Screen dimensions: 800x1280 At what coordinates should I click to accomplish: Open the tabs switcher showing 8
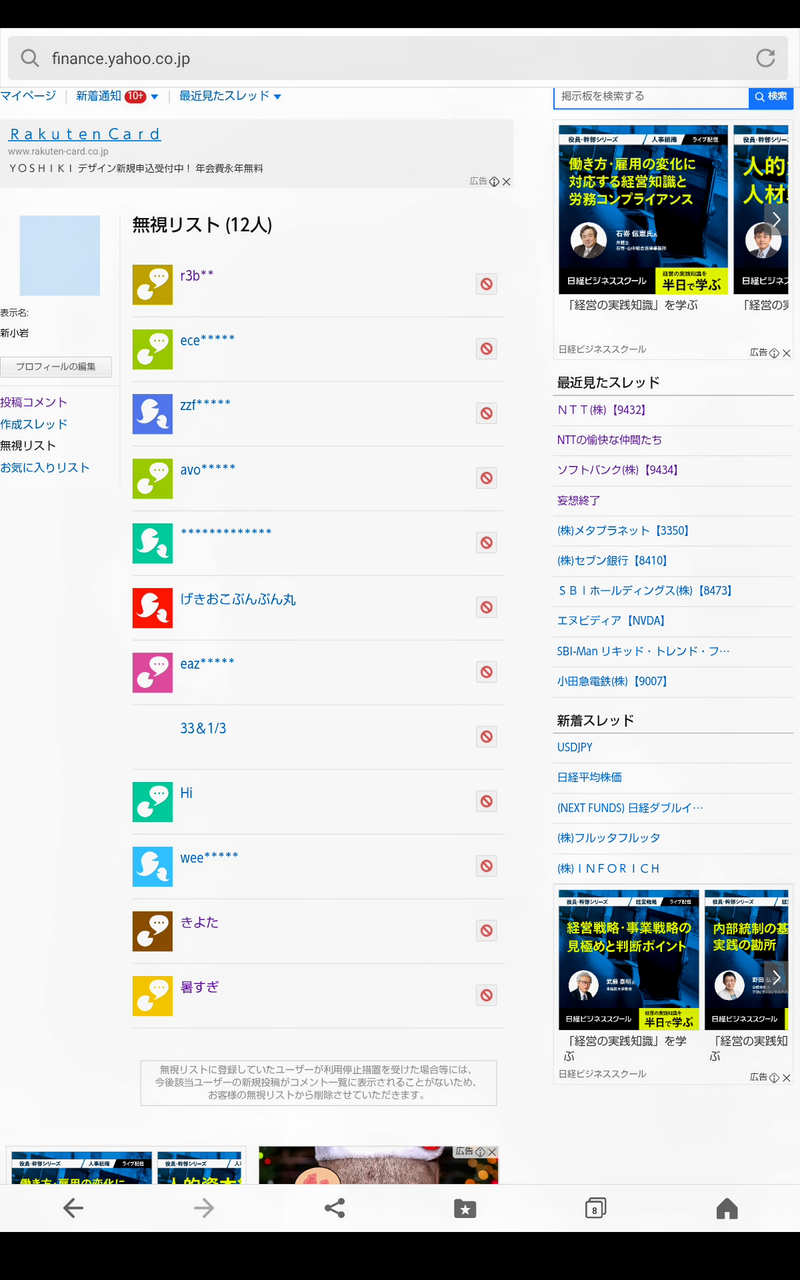point(595,1208)
